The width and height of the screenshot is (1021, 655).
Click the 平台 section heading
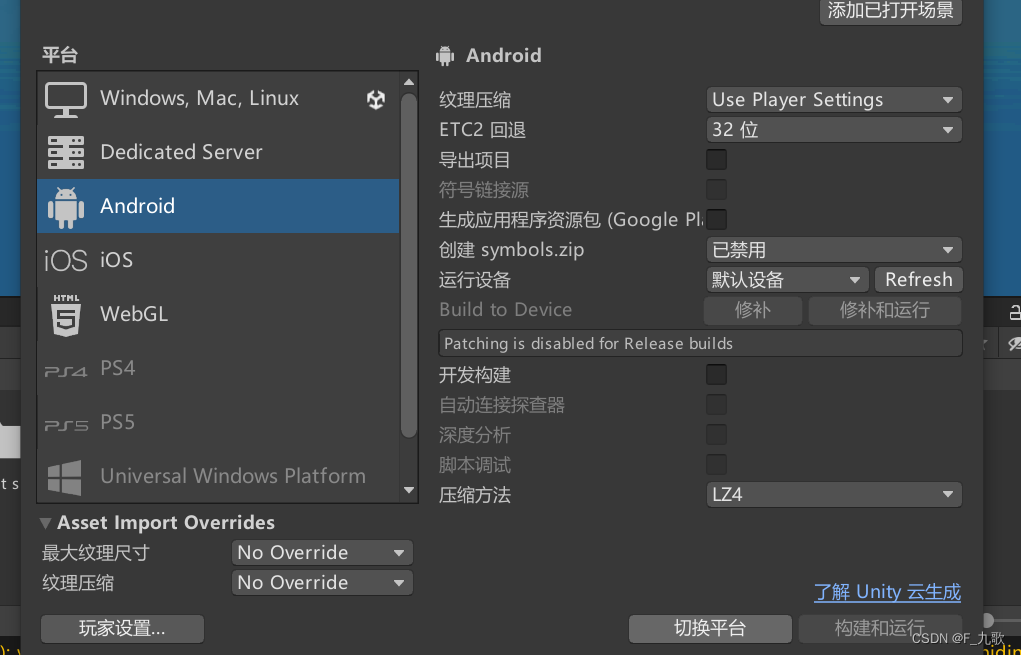[60, 55]
